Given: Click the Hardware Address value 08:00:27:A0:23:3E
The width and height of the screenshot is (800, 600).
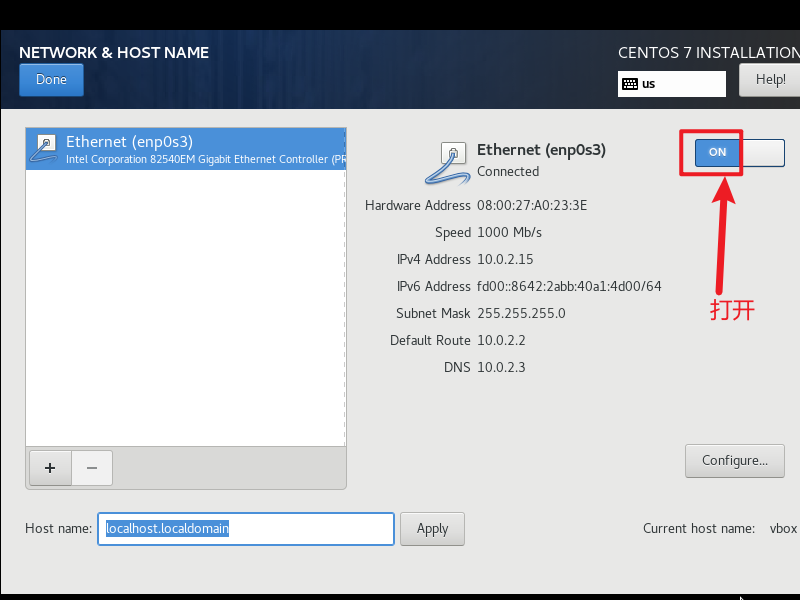Looking at the screenshot, I should [x=532, y=206].
